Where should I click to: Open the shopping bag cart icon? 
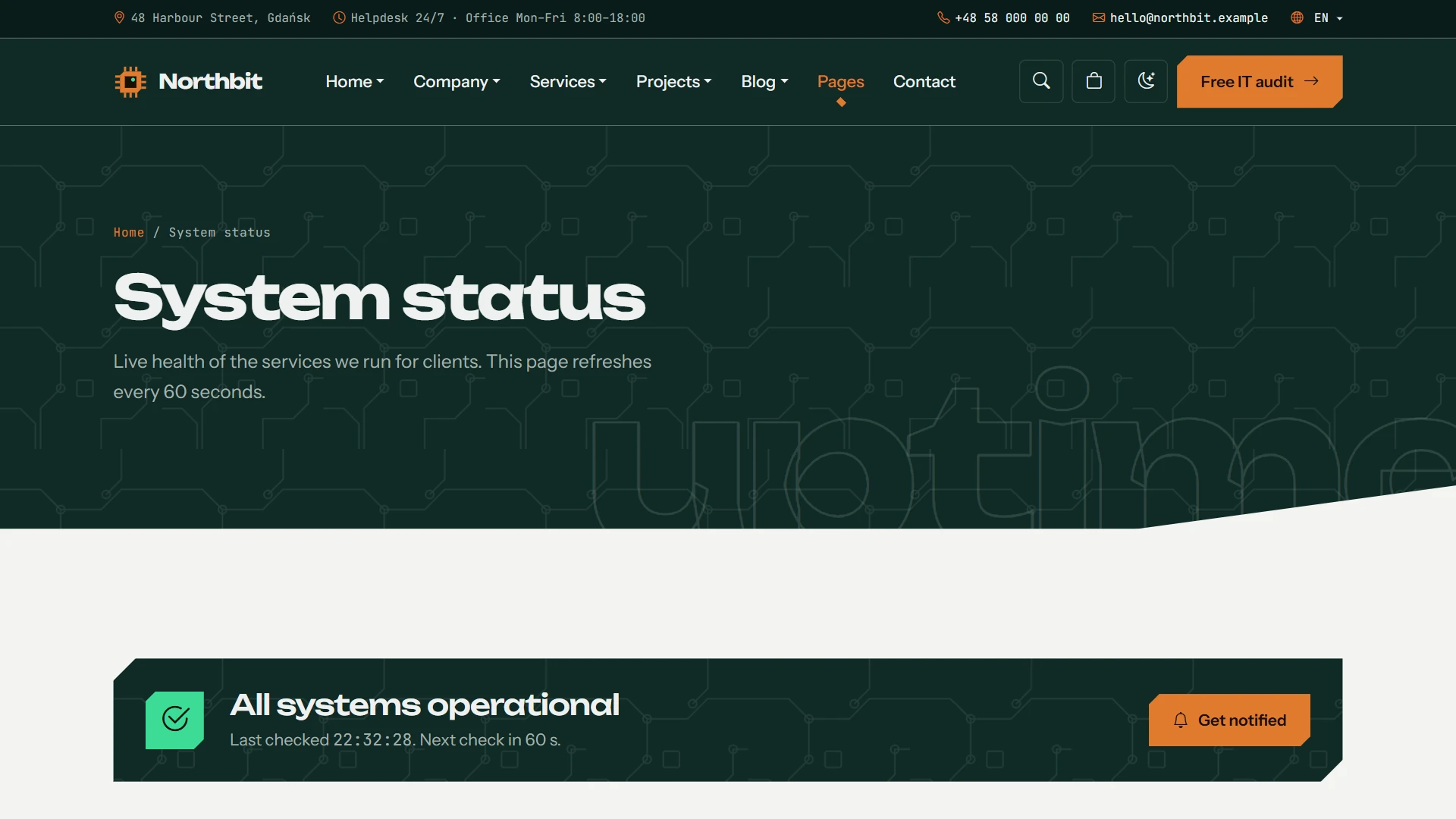pos(1094,81)
